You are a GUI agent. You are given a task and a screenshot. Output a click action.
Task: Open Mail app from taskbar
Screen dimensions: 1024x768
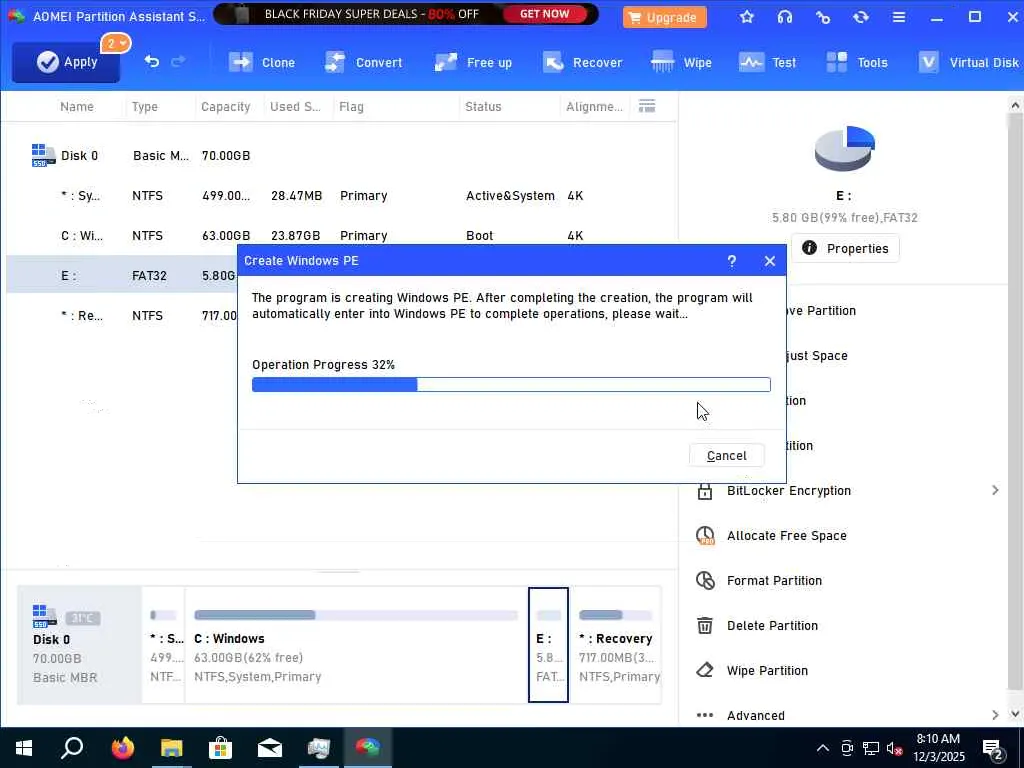click(269, 748)
